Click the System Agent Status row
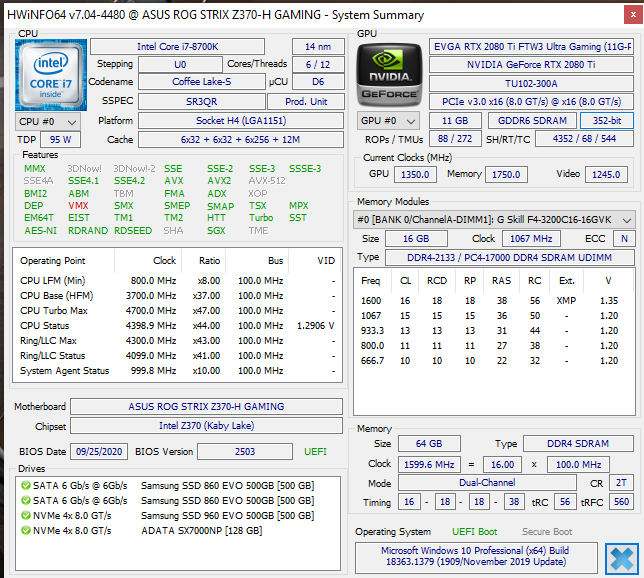 (x=177, y=371)
